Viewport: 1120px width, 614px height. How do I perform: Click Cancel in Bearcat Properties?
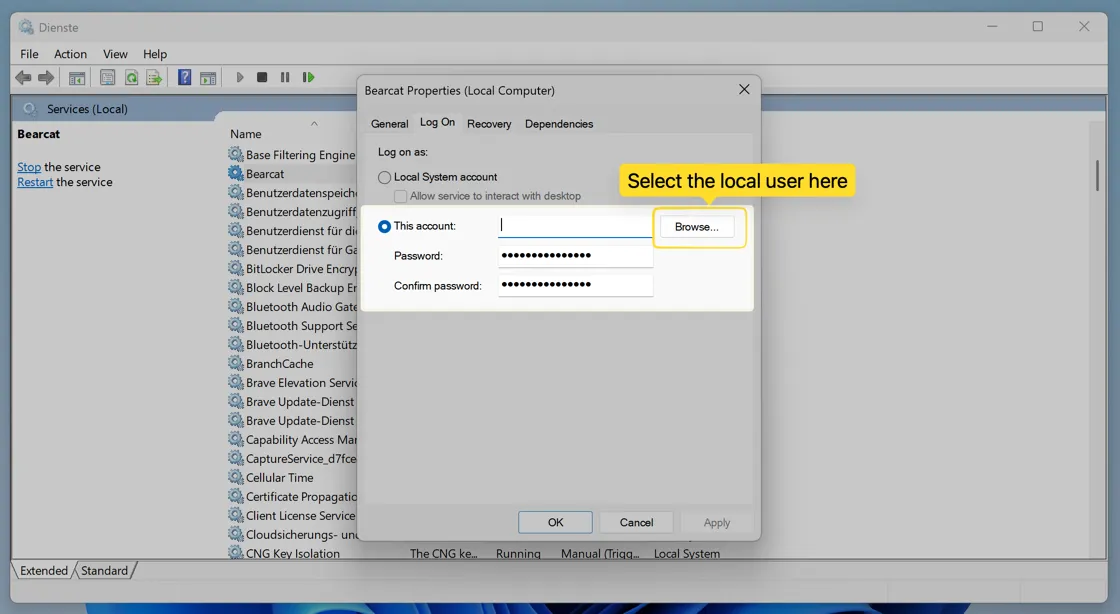click(x=636, y=523)
